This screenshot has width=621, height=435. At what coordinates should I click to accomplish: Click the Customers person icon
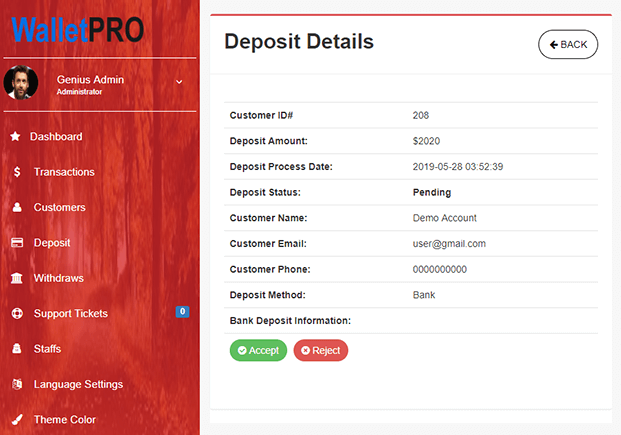click(17, 207)
